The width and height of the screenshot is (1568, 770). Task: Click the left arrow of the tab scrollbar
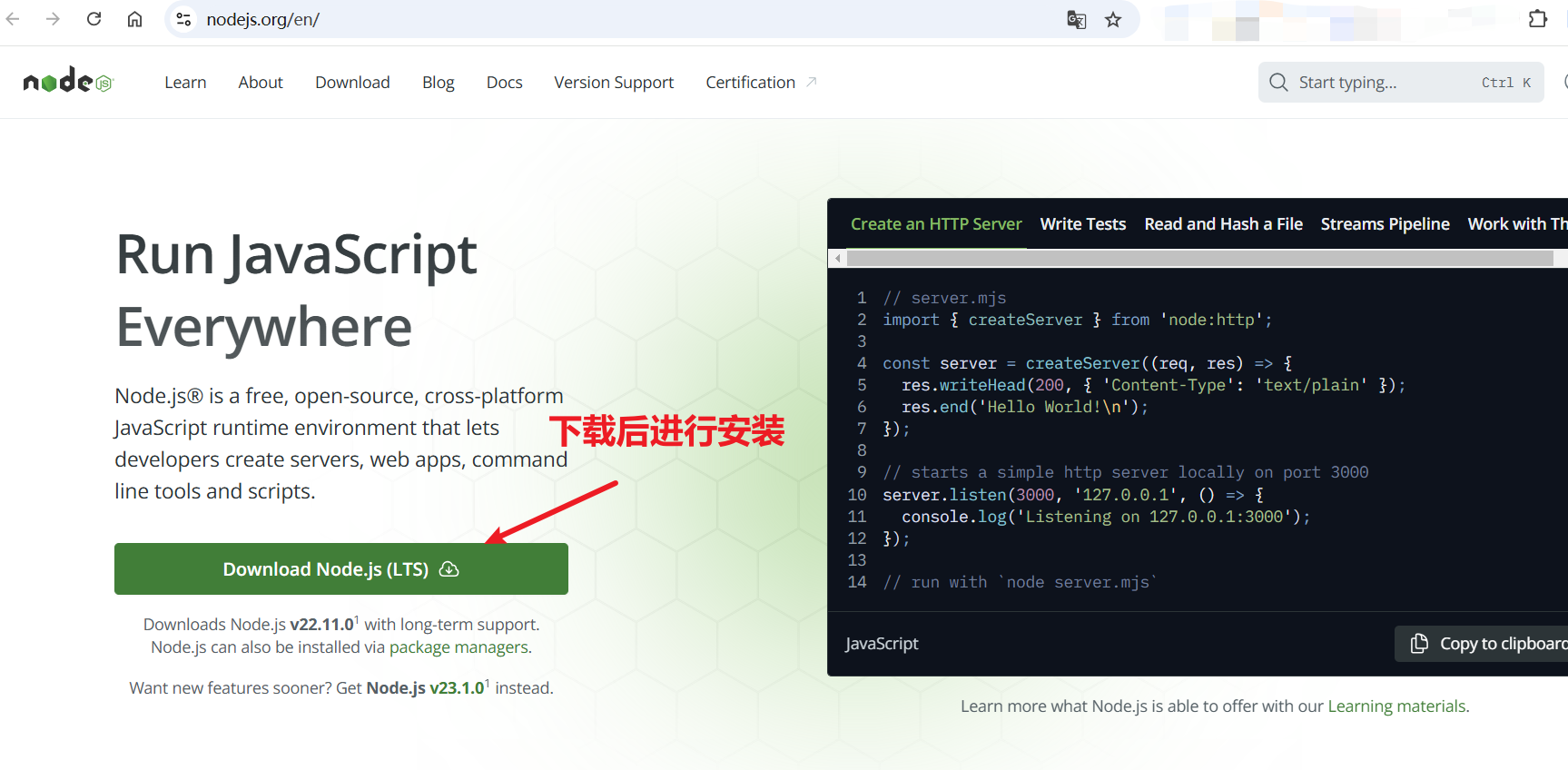[x=837, y=259]
